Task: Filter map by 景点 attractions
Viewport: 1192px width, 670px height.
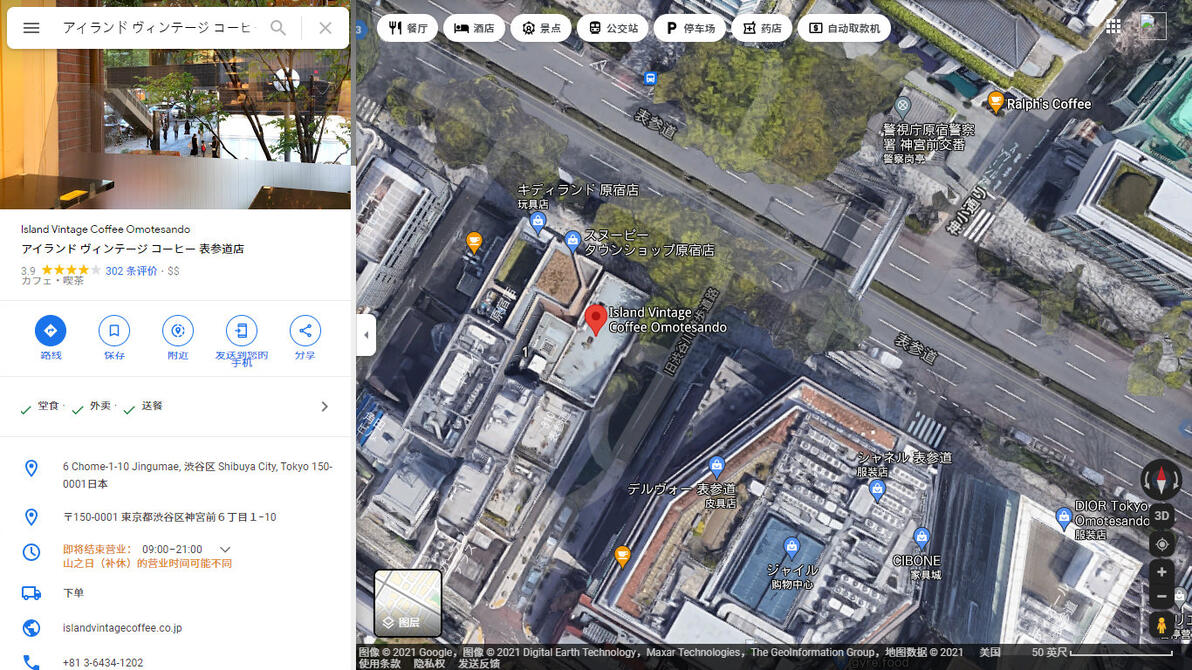Action: [541, 28]
